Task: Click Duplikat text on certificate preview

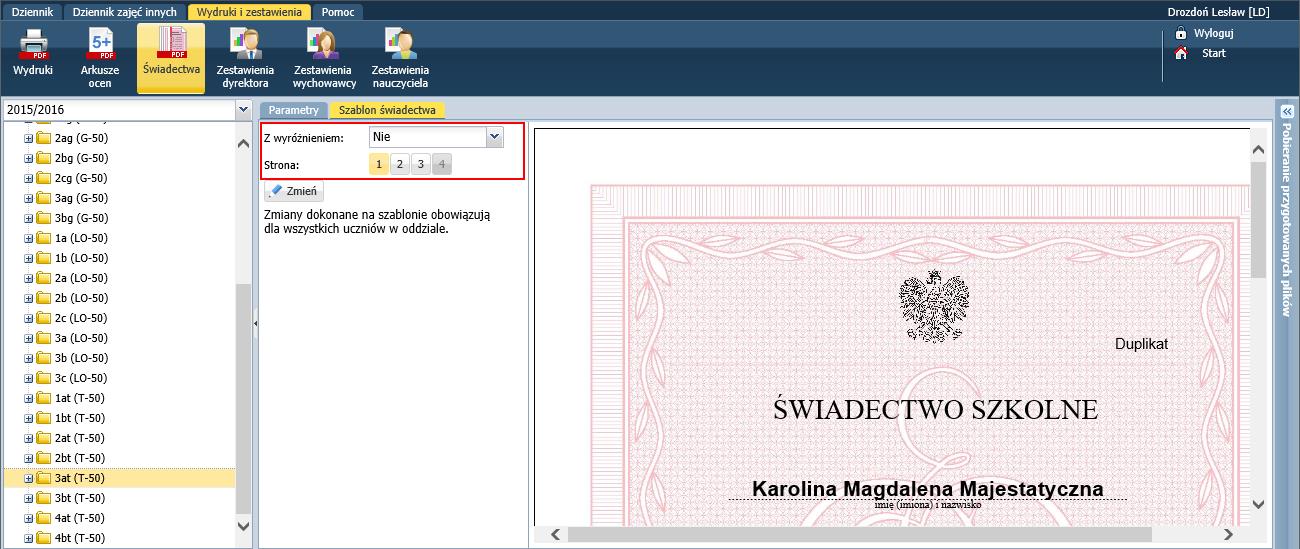Action: (1141, 344)
